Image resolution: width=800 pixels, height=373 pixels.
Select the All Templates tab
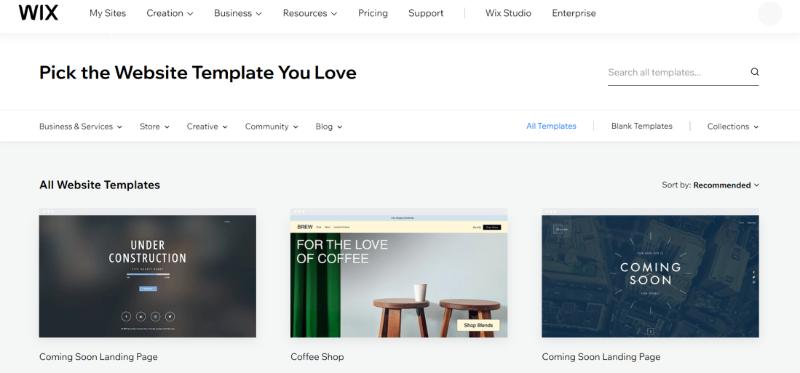tap(552, 126)
